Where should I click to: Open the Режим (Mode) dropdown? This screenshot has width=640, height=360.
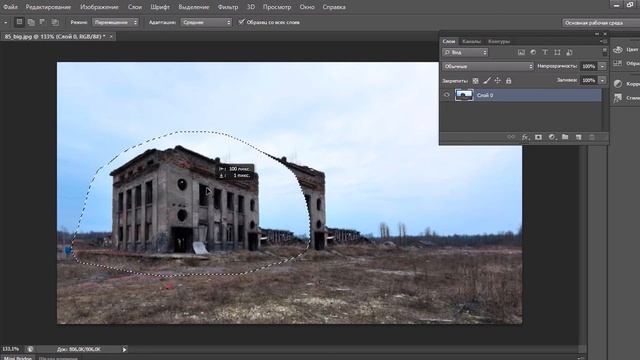[x=115, y=22]
